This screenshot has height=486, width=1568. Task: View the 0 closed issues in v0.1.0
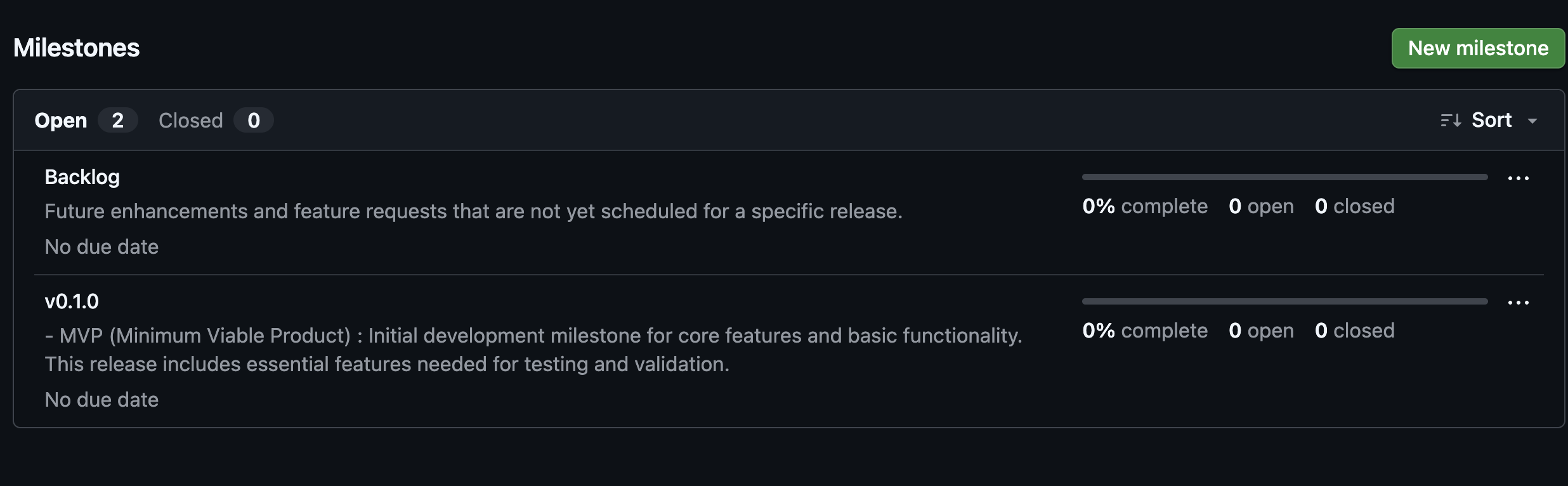point(1355,331)
